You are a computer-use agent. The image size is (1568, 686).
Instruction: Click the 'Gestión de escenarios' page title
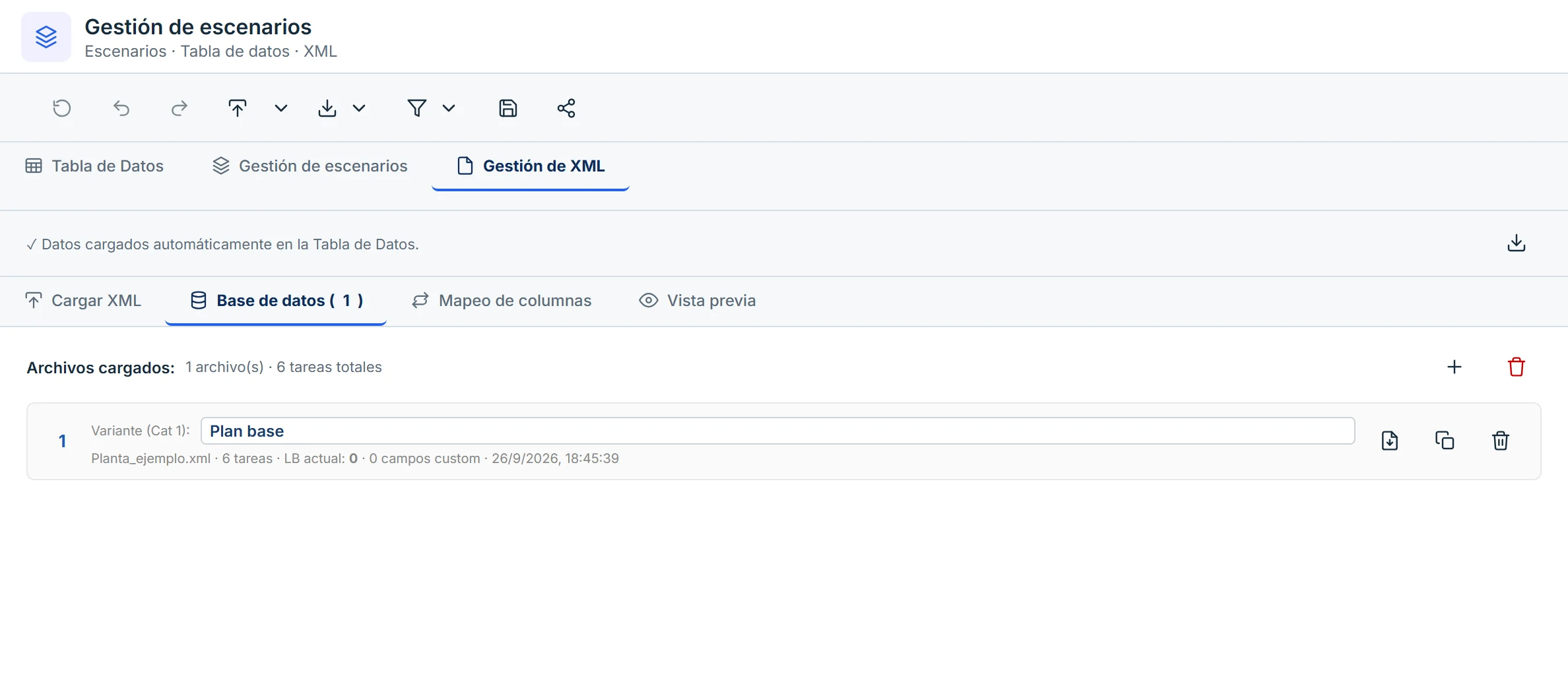[x=198, y=27]
